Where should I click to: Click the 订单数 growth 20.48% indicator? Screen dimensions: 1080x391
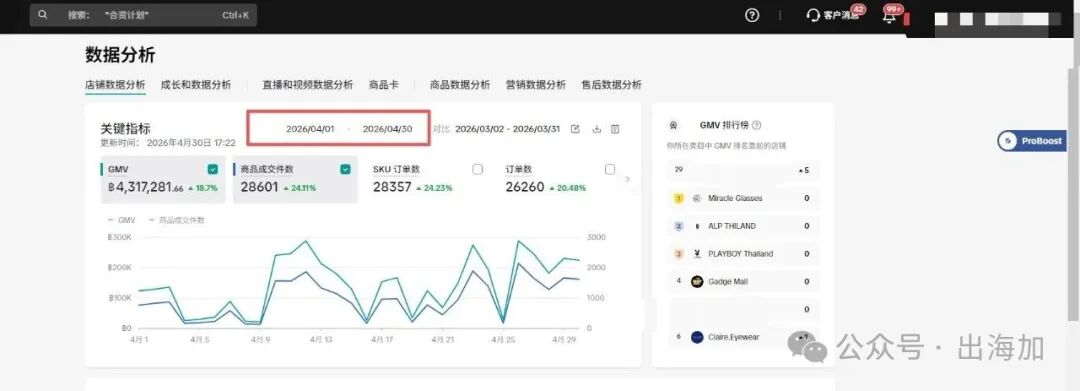(568, 188)
